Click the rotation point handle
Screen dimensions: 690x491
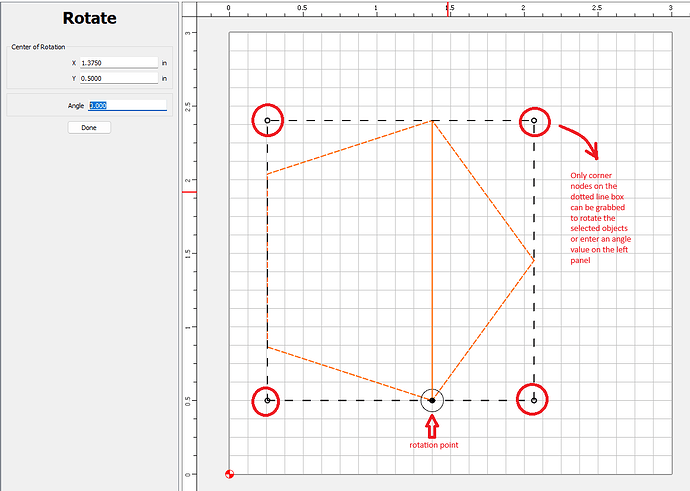pyautogui.click(x=431, y=400)
